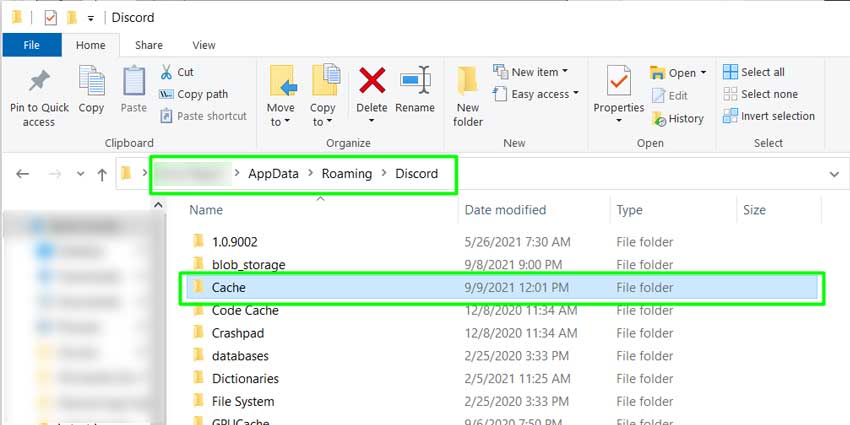Viewport: 850px width, 425px height.
Task: Click Select none in the ribbon
Action: tap(761, 94)
